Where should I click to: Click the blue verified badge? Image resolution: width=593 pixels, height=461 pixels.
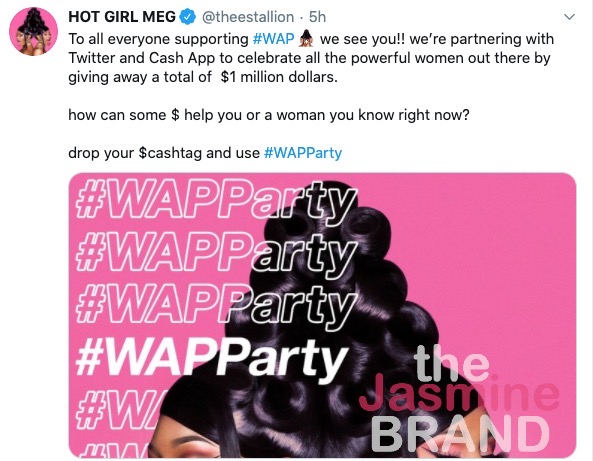(187, 17)
